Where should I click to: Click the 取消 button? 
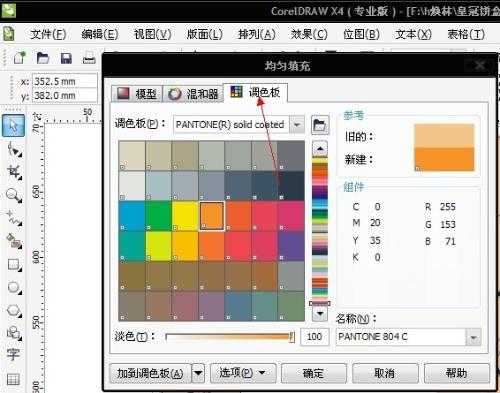point(385,373)
